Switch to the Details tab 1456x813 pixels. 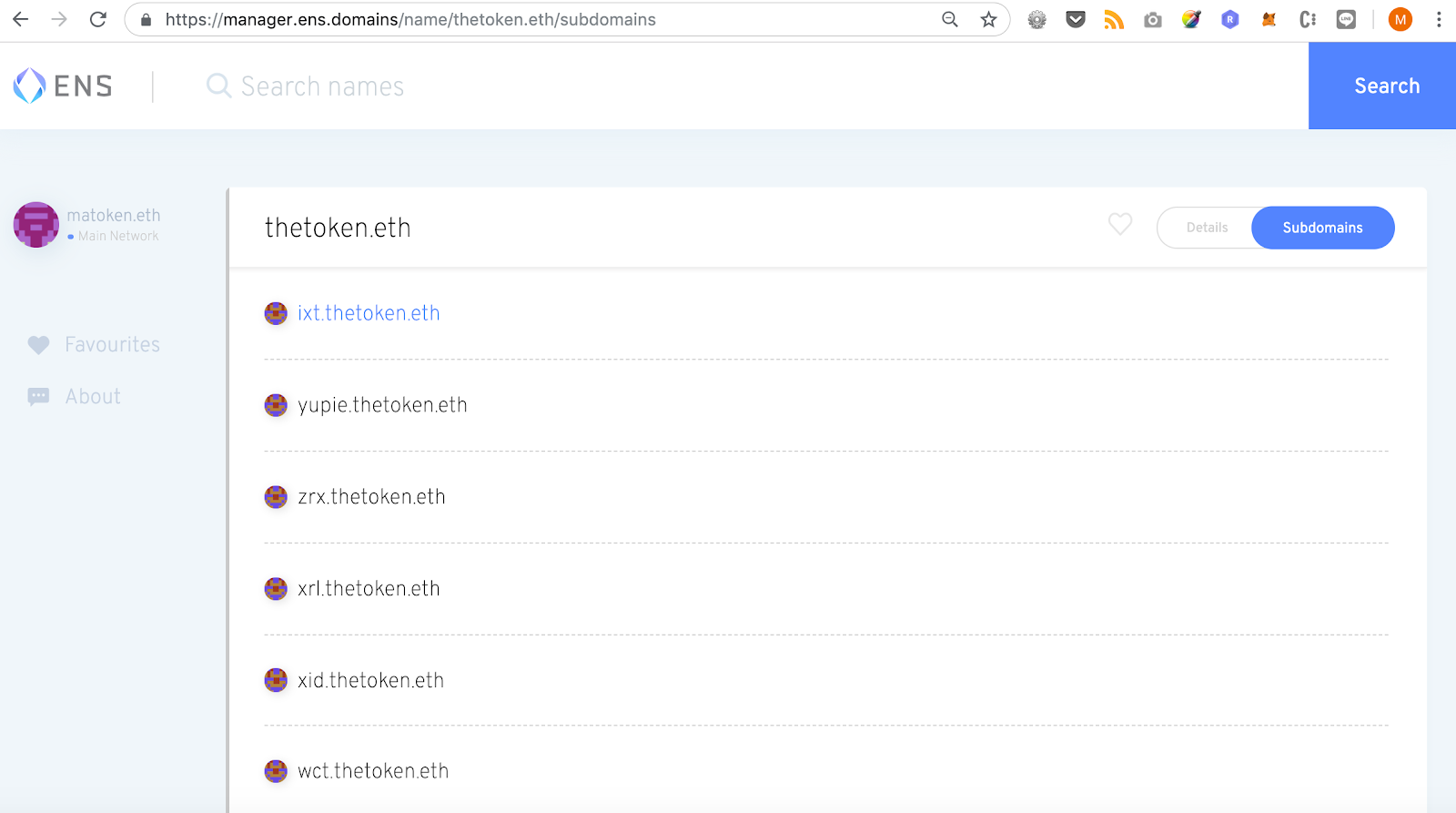click(x=1207, y=228)
